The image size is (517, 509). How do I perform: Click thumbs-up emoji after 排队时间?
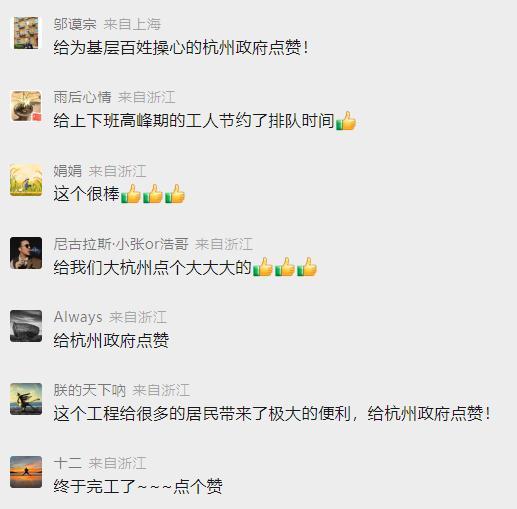(346, 121)
